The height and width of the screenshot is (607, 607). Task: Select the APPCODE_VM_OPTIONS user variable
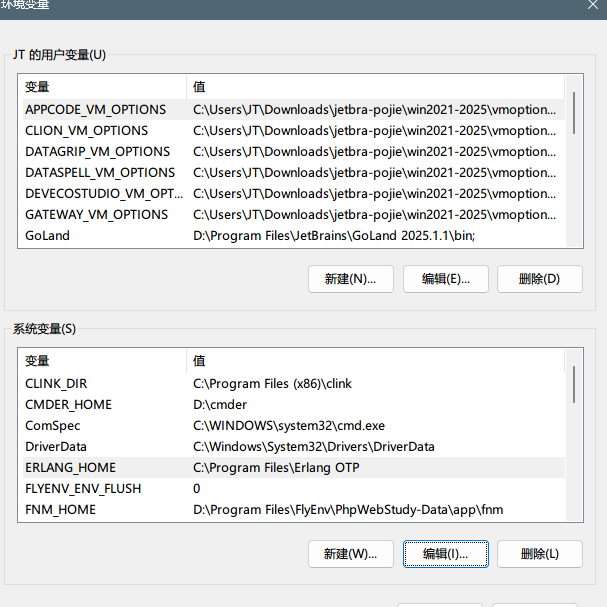96,109
